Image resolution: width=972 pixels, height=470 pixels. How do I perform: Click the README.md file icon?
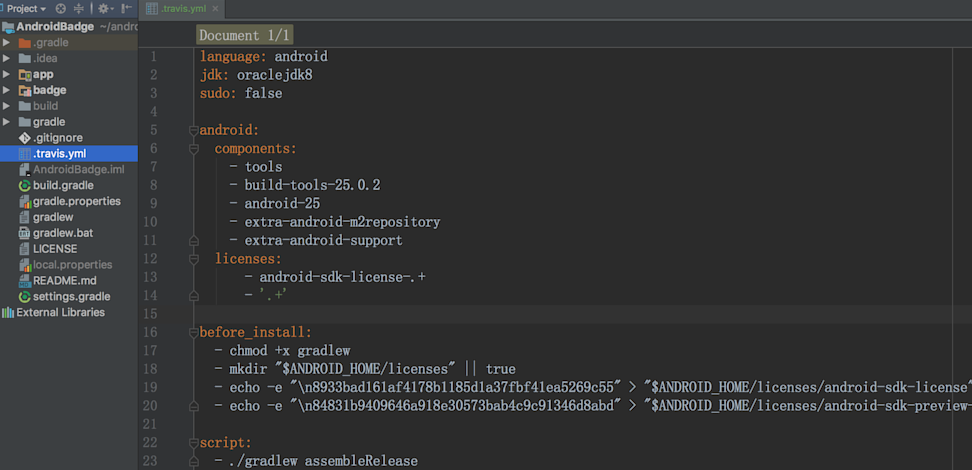25,281
